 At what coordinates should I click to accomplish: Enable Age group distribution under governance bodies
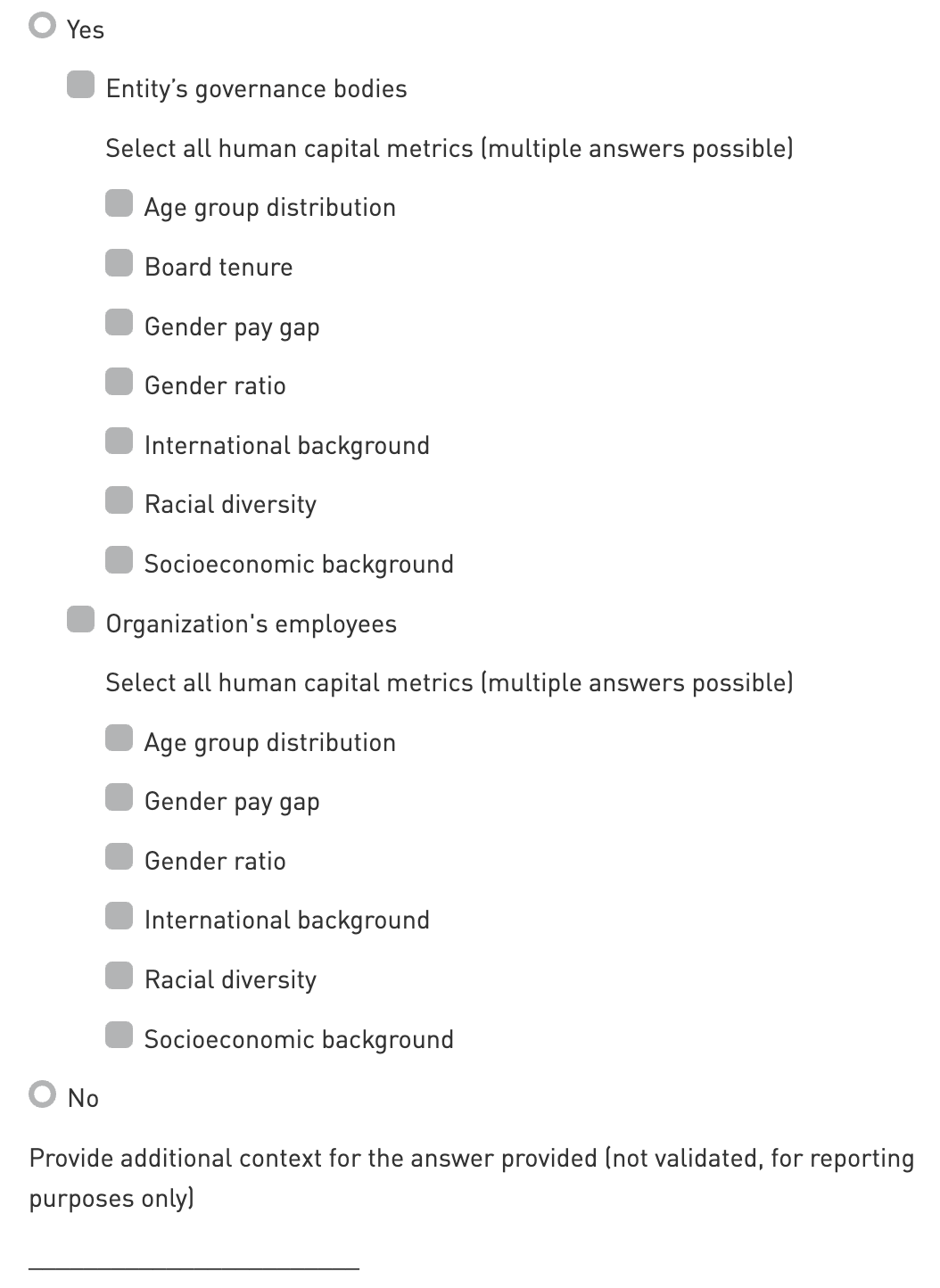click(119, 203)
